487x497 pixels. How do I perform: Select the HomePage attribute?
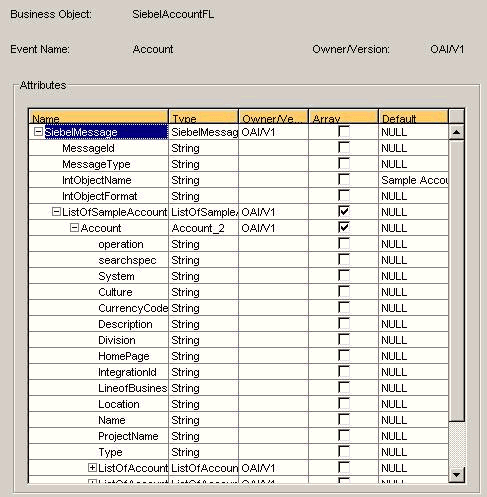click(x=124, y=356)
